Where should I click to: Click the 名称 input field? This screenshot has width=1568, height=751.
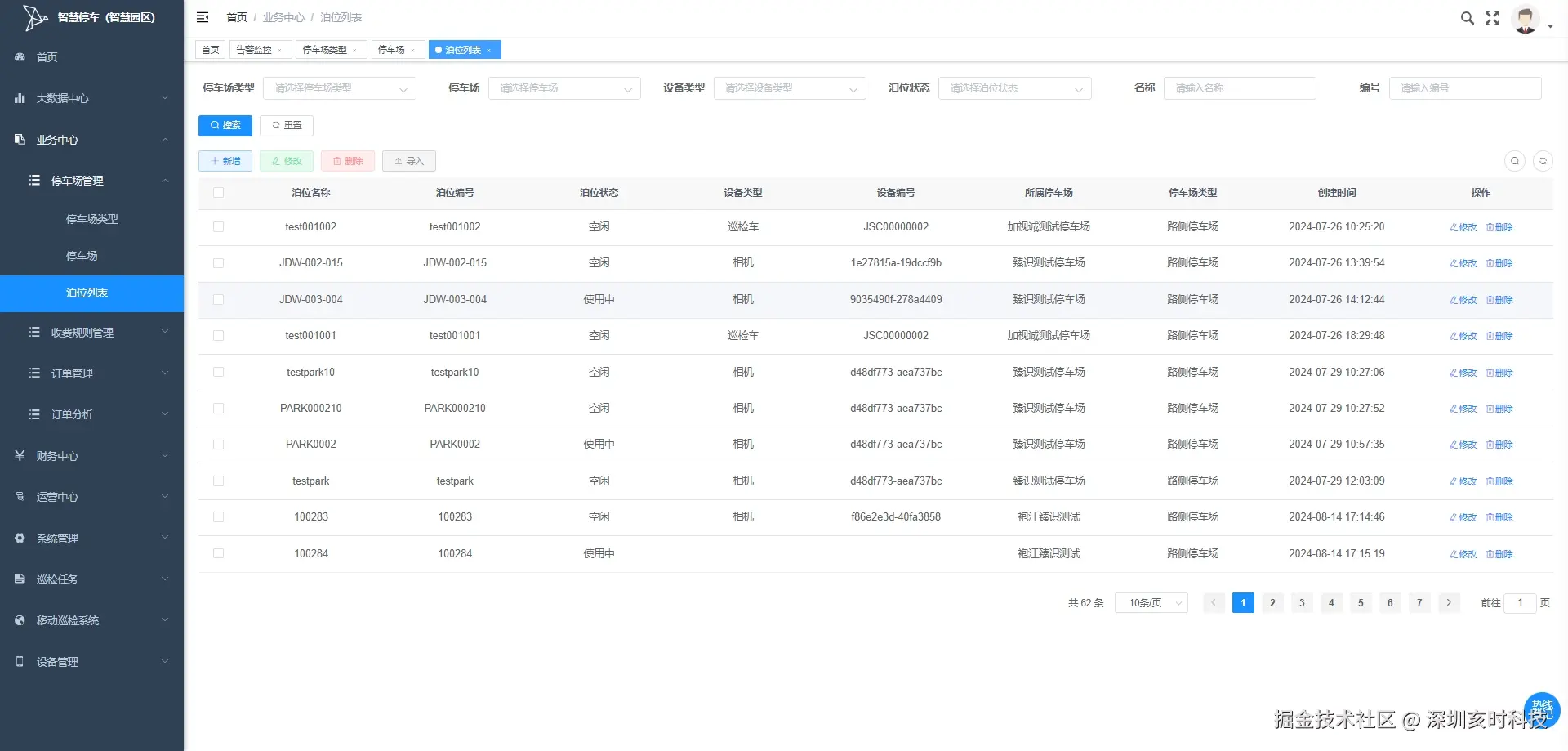click(x=1240, y=88)
